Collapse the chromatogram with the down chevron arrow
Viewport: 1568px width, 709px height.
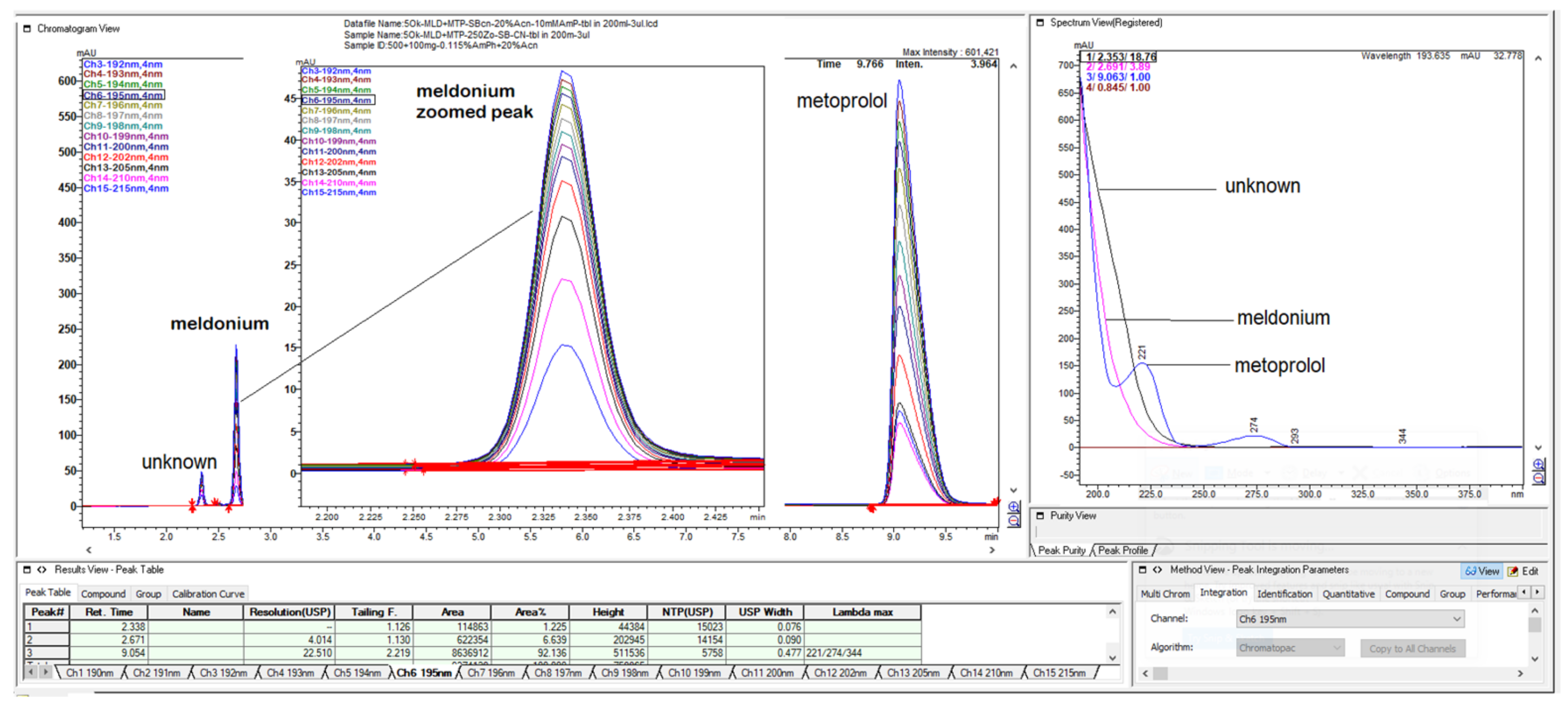coord(1014,490)
